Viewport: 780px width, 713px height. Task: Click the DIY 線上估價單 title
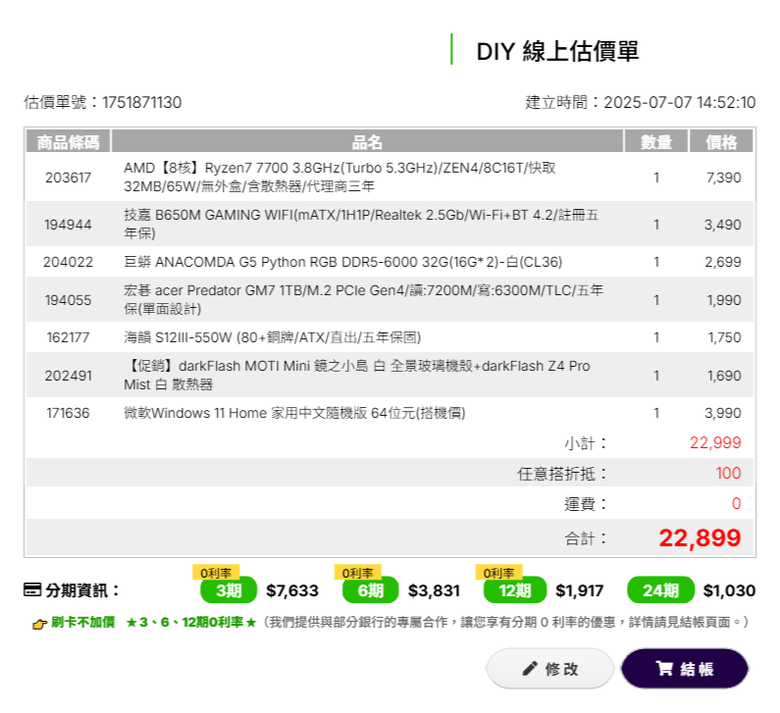point(557,51)
